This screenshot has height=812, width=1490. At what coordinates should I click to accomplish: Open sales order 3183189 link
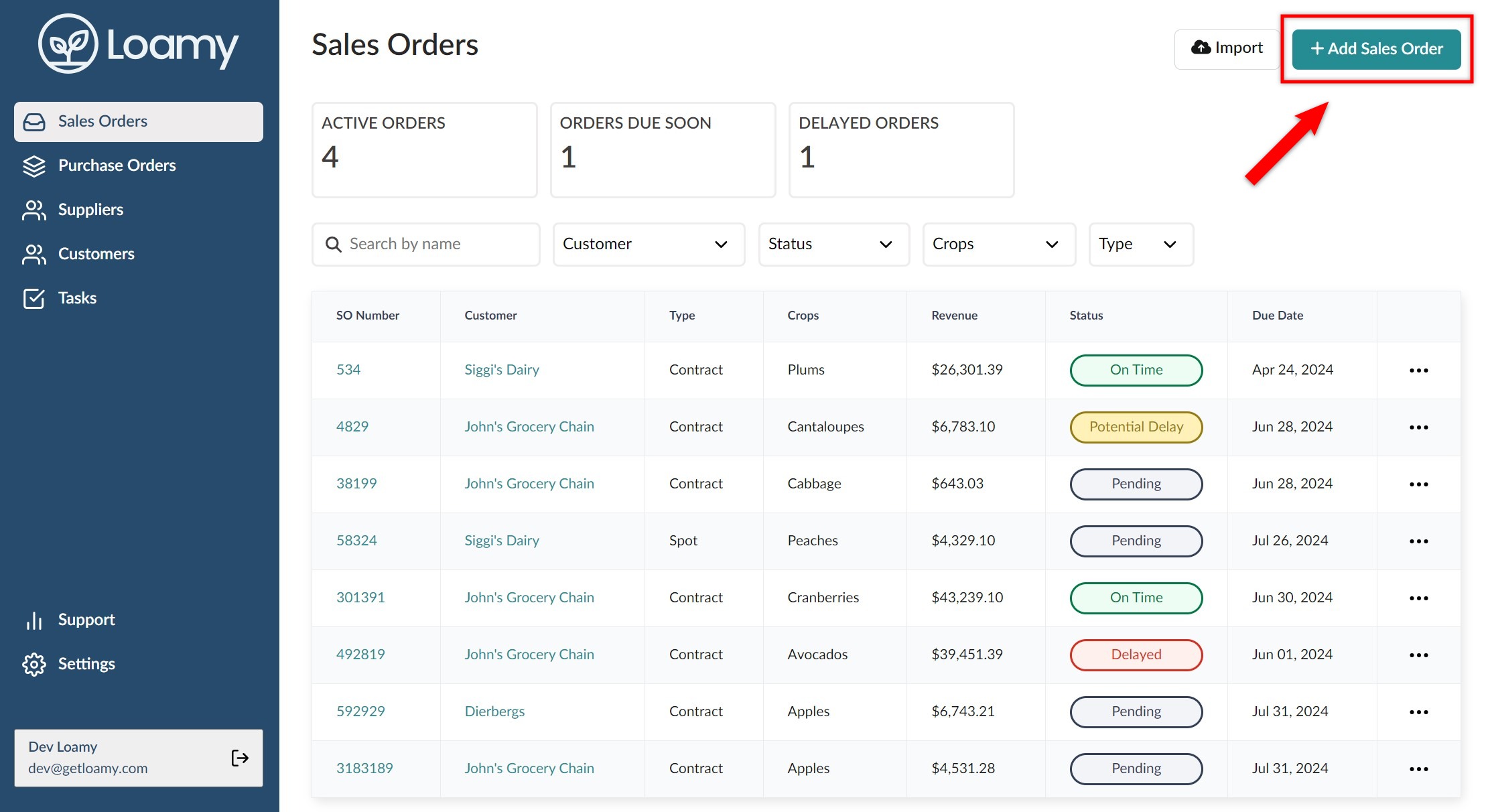pos(364,768)
